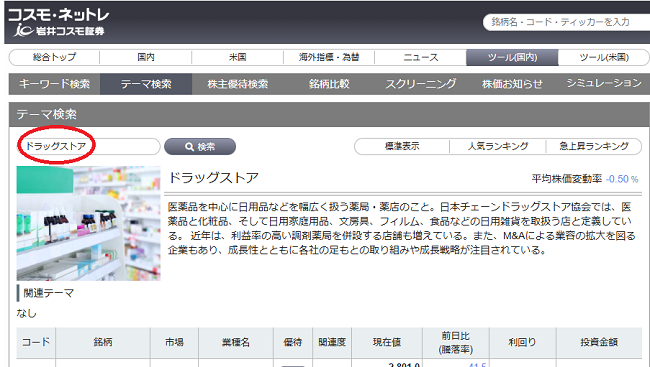The image size is (650, 367).
Task: Sort by 市場 column header
Action: coord(175,343)
